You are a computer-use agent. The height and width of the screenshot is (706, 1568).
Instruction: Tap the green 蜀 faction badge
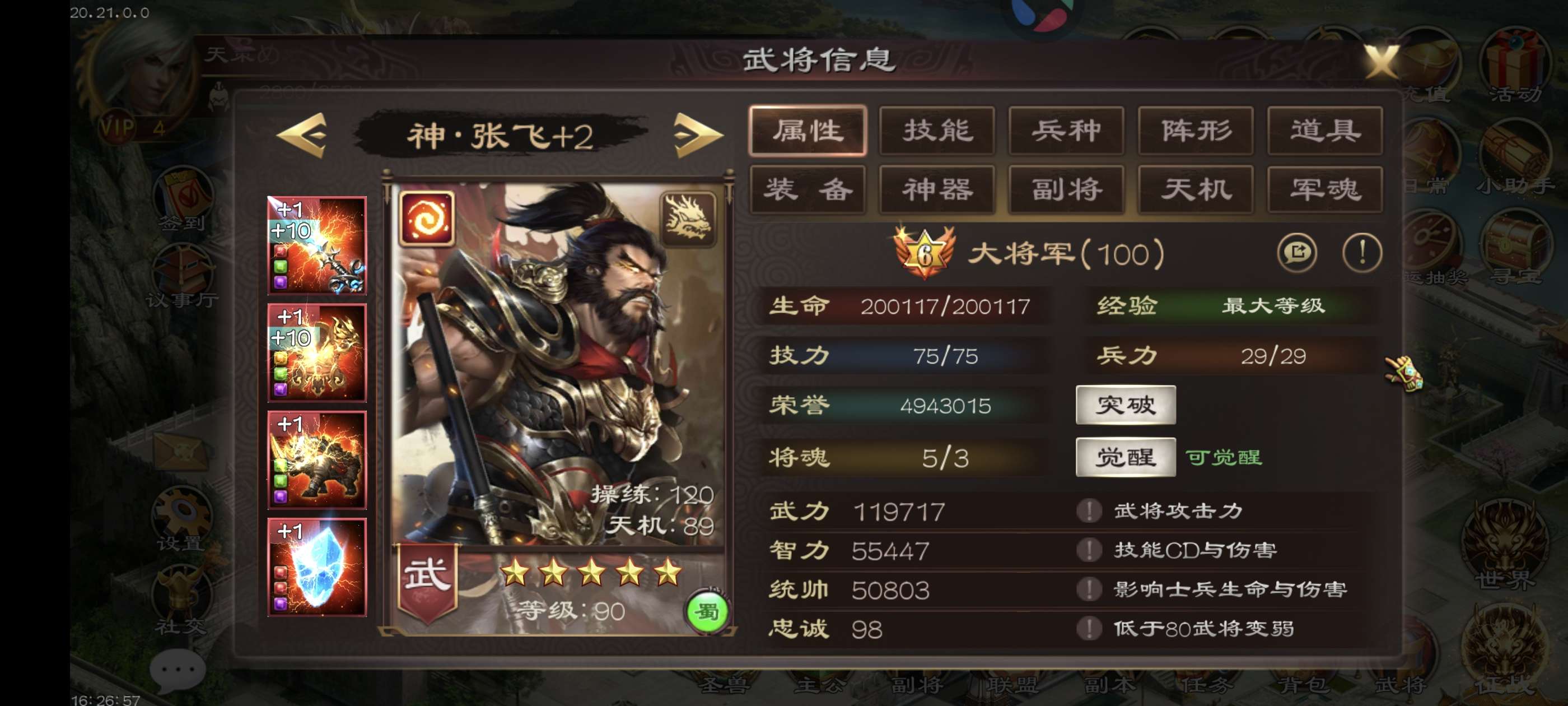[x=706, y=611]
